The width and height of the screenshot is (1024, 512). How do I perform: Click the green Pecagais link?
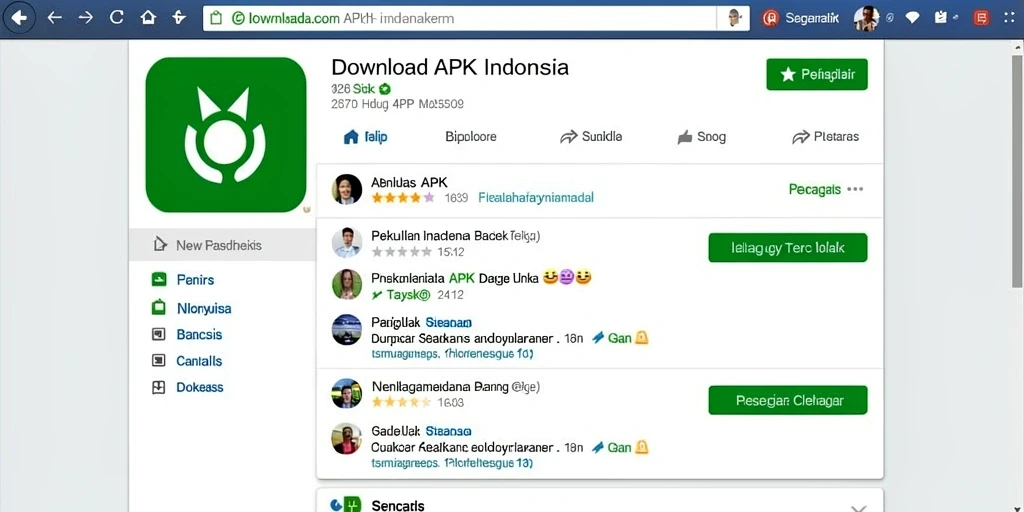814,189
